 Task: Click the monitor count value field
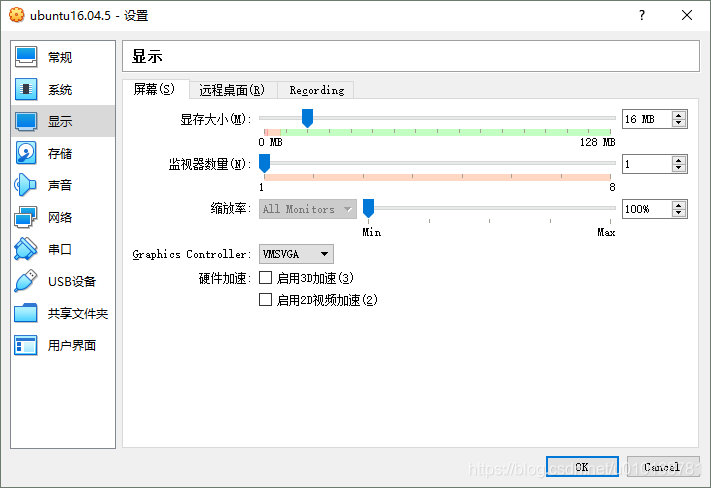click(x=647, y=164)
